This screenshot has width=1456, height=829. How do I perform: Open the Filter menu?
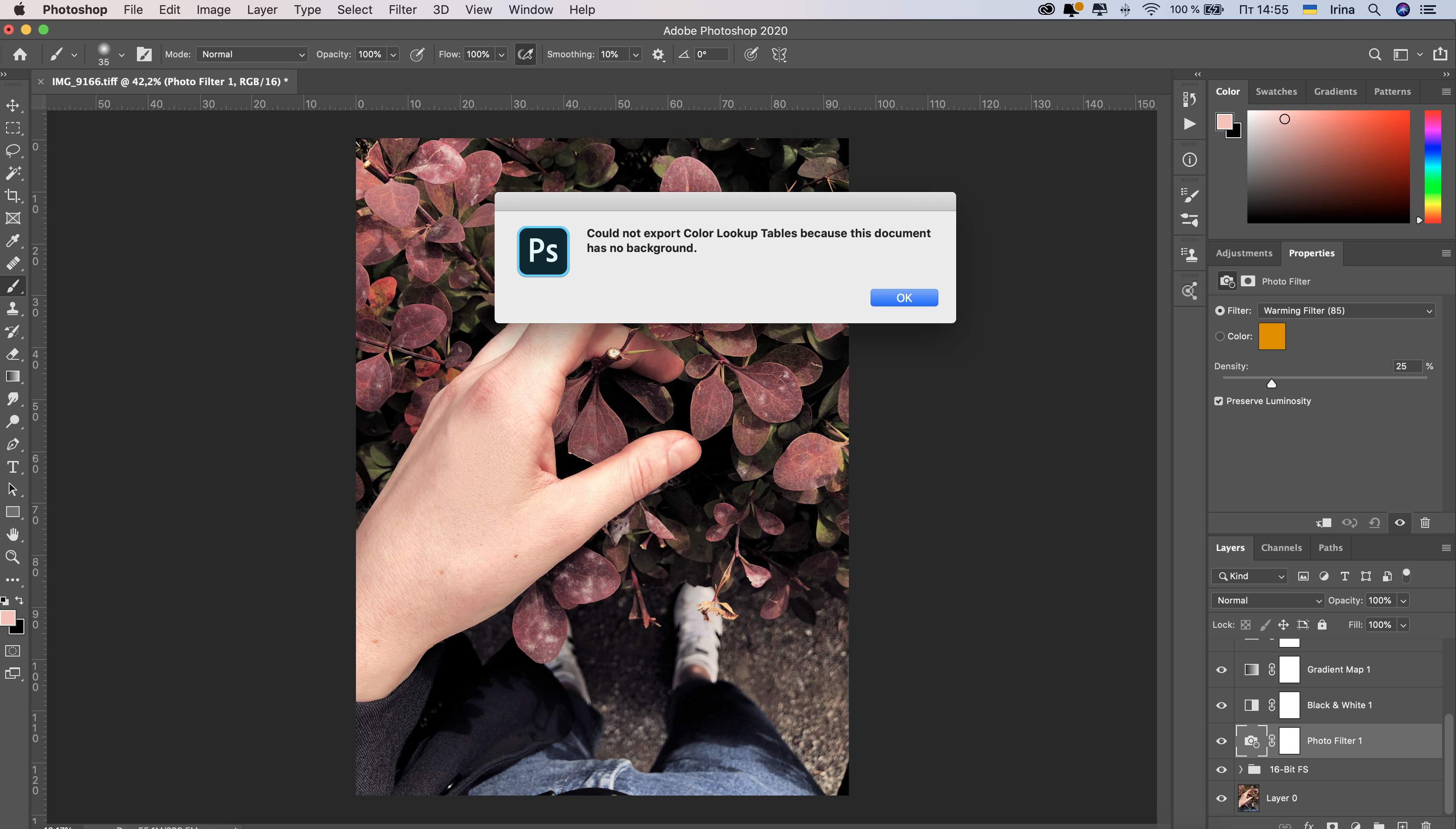click(402, 10)
